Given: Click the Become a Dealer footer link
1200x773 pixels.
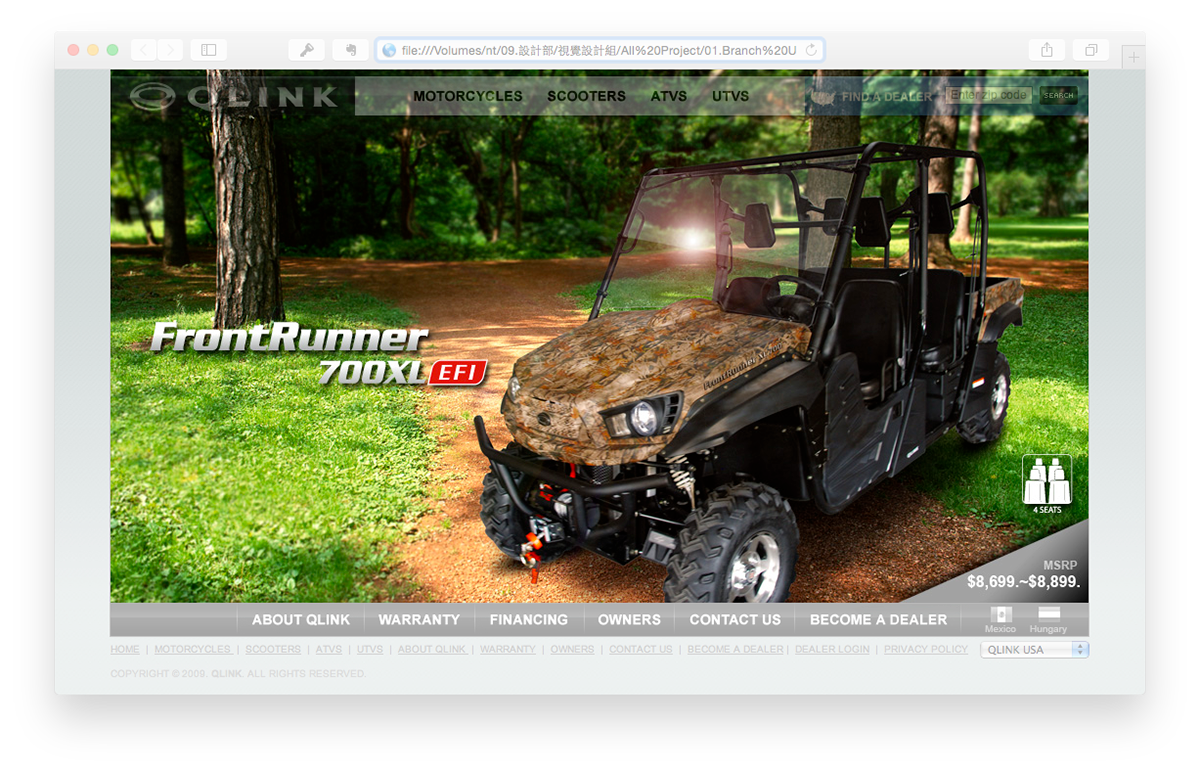Looking at the screenshot, I should [736, 649].
